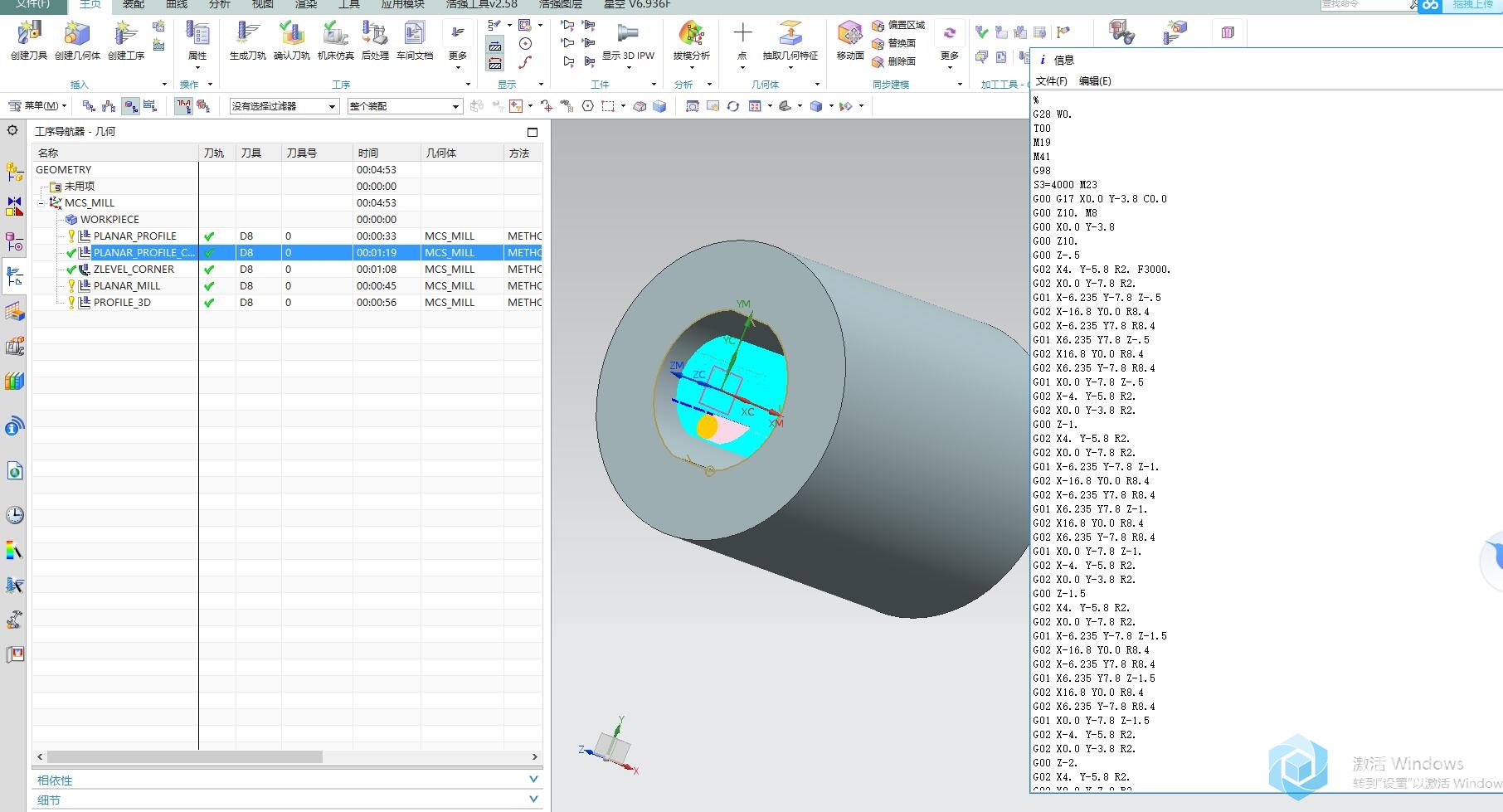Toggle the tool path display mode button

tap(495, 46)
